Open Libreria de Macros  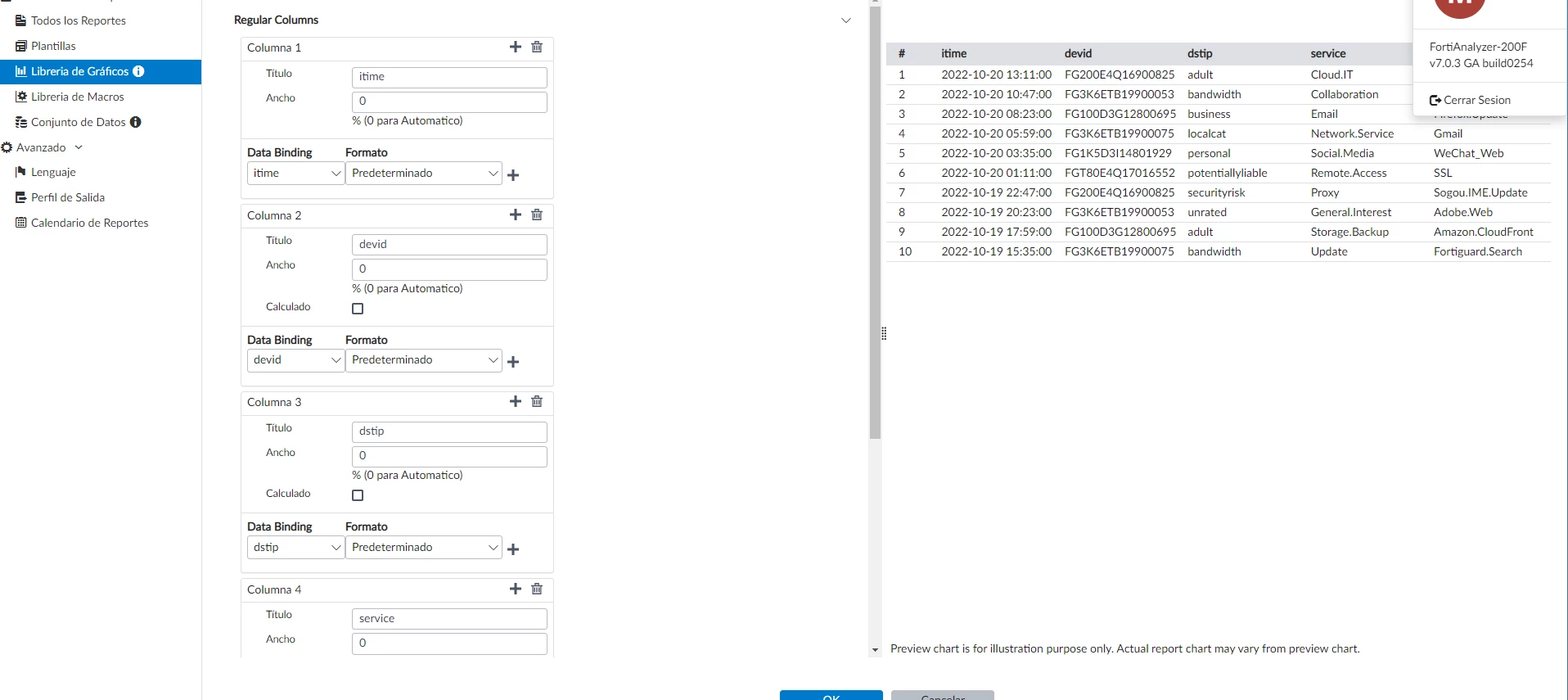click(78, 97)
